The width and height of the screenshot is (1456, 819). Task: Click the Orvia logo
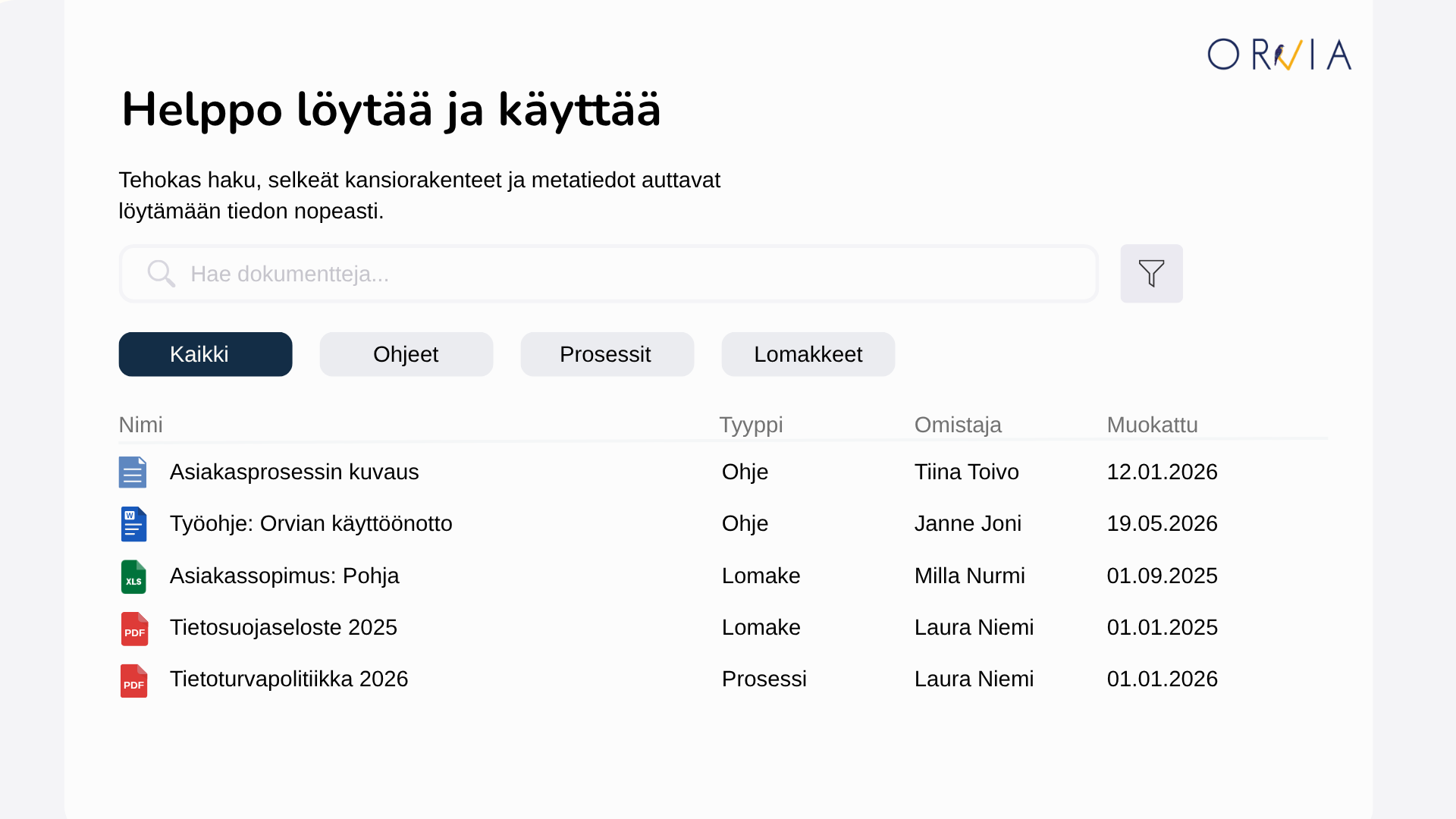tap(1279, 55)
